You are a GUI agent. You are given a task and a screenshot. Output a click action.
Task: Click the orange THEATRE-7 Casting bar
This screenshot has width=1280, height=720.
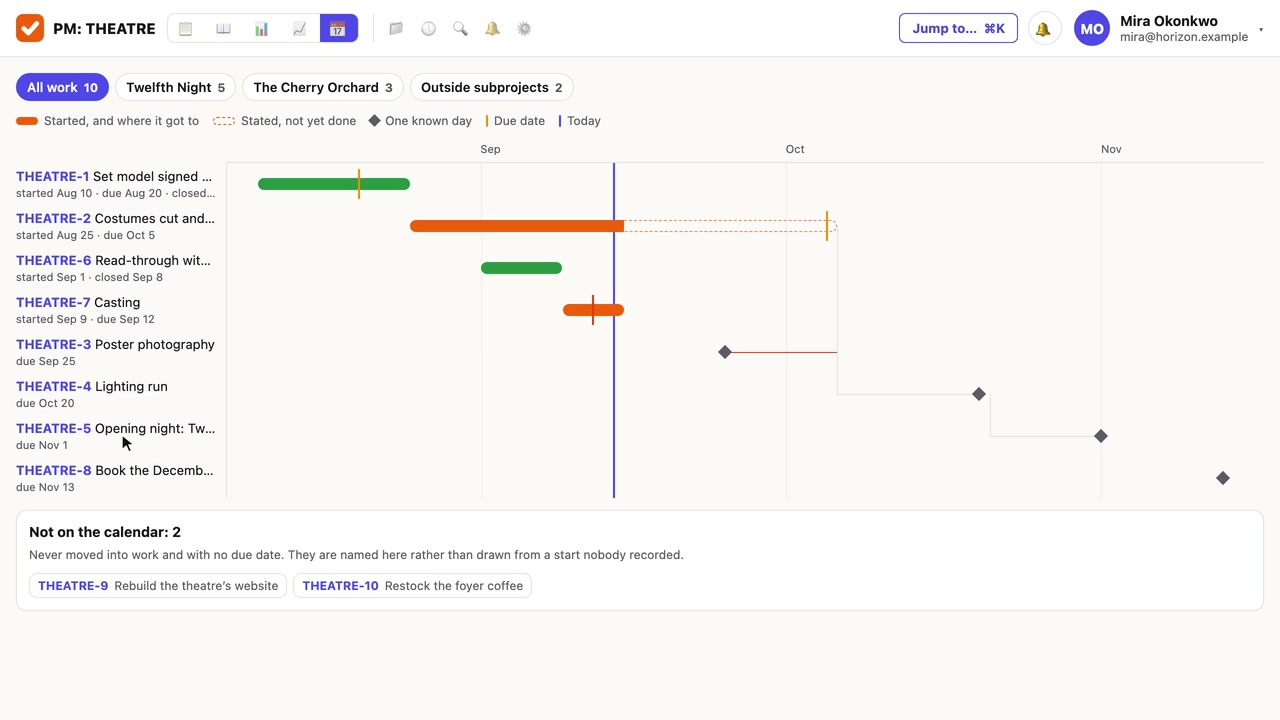point(593,310)
